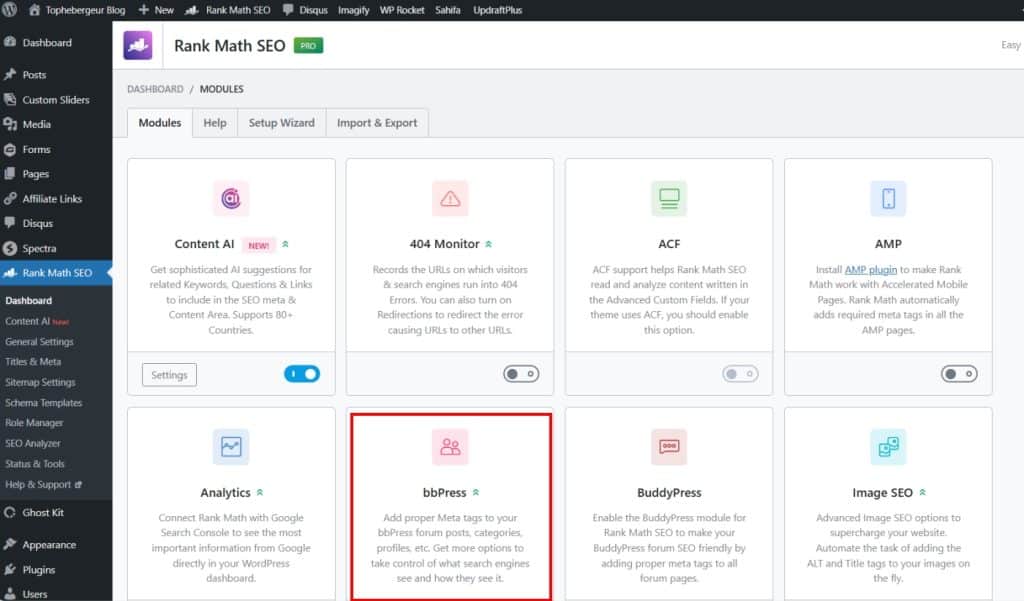1024x601 pixels.
Task: Open the UpdraftPlus admin bar menu
Action: 498,10
